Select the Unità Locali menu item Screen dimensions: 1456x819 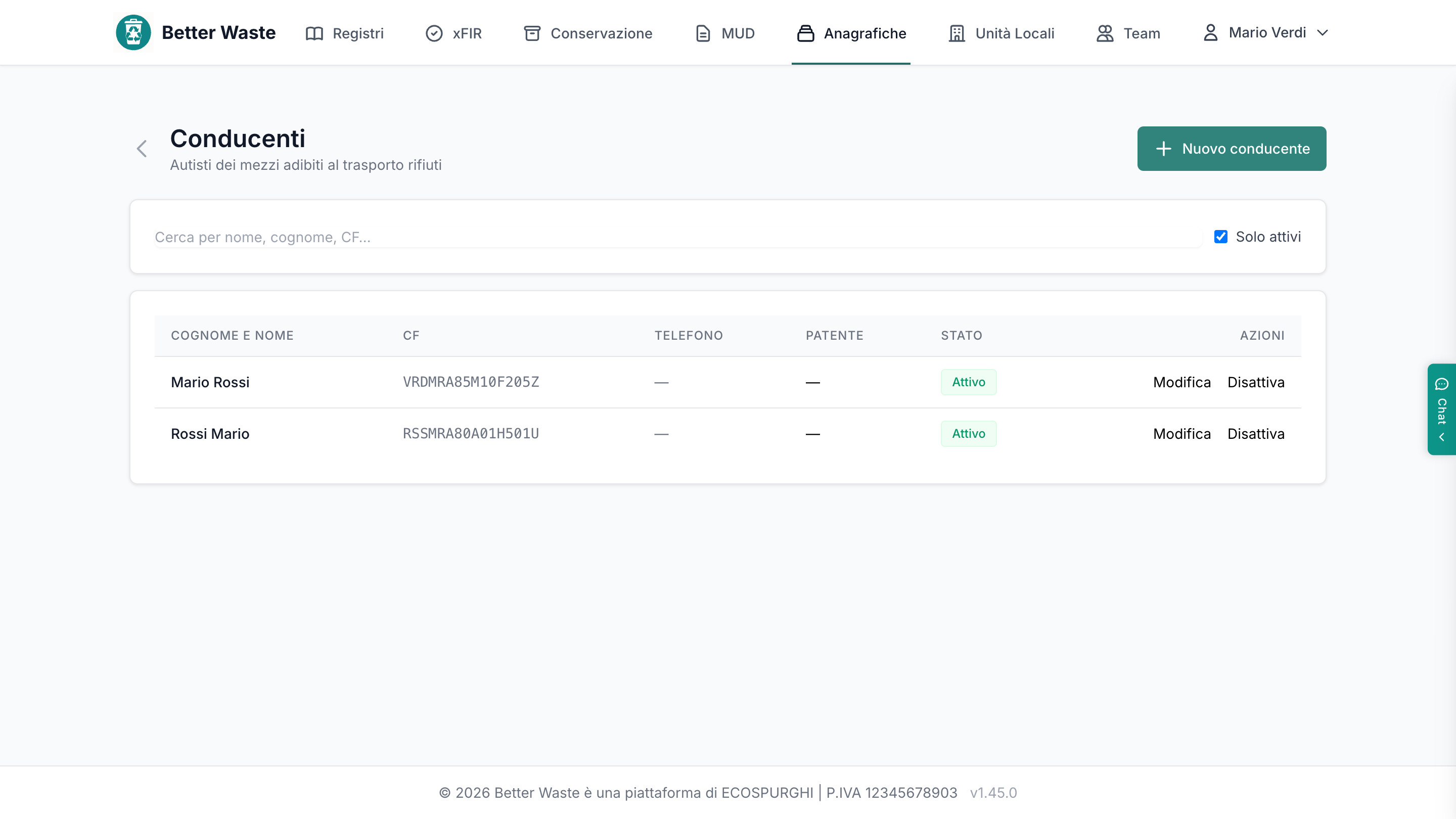(1001, 33)
